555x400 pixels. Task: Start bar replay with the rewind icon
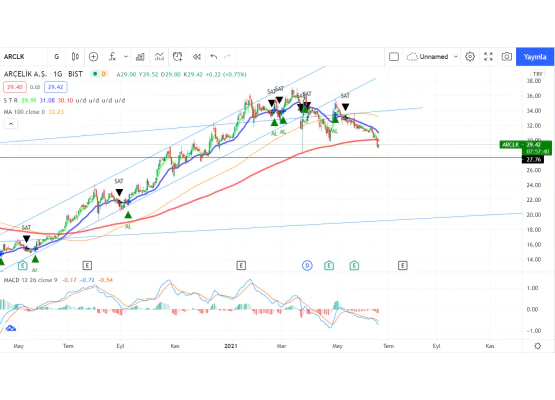pos(197,57)
